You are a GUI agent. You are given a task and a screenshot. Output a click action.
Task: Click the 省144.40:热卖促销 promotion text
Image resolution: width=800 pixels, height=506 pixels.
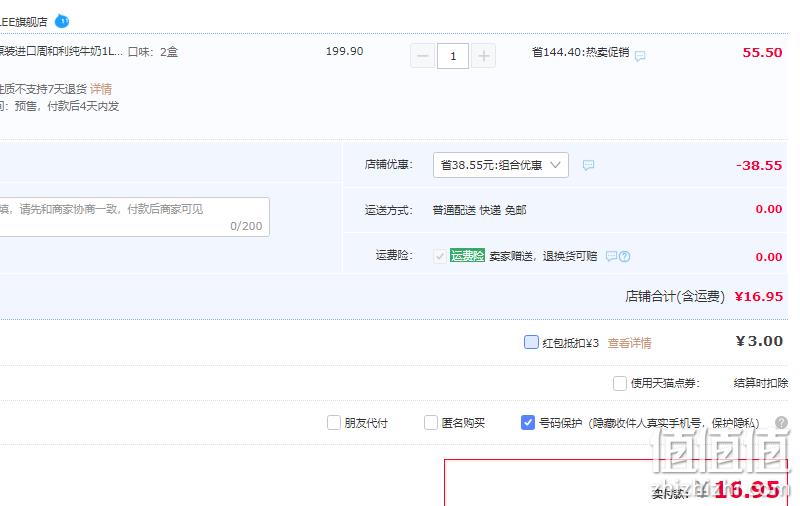(x=580, y=52)
